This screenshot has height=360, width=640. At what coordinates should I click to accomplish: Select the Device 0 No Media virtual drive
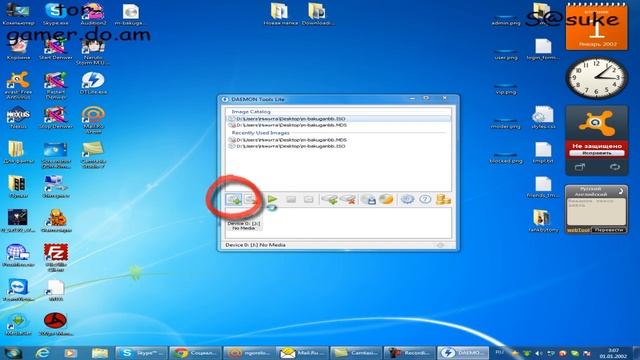pyautogui.click(x=244, y=222)
